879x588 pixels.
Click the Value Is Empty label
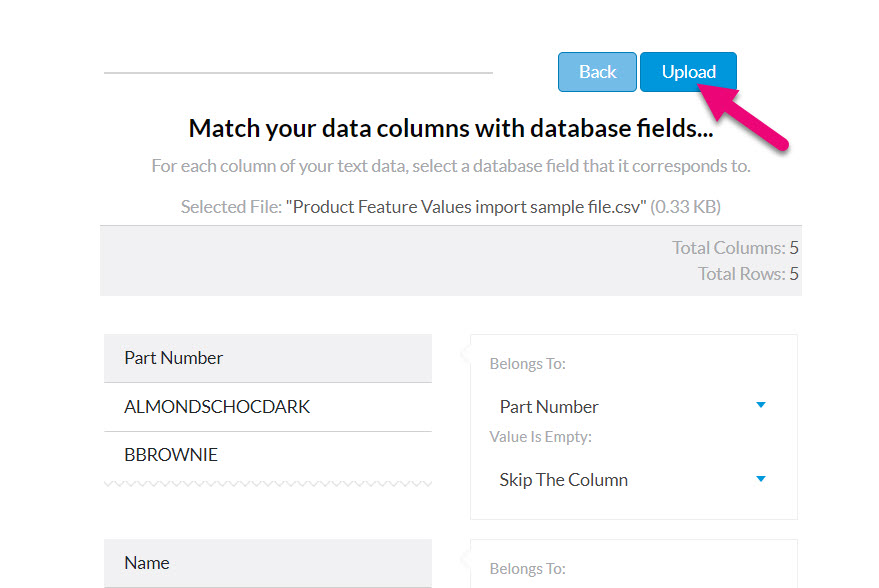pyautogui.click(x=540, y=437)
